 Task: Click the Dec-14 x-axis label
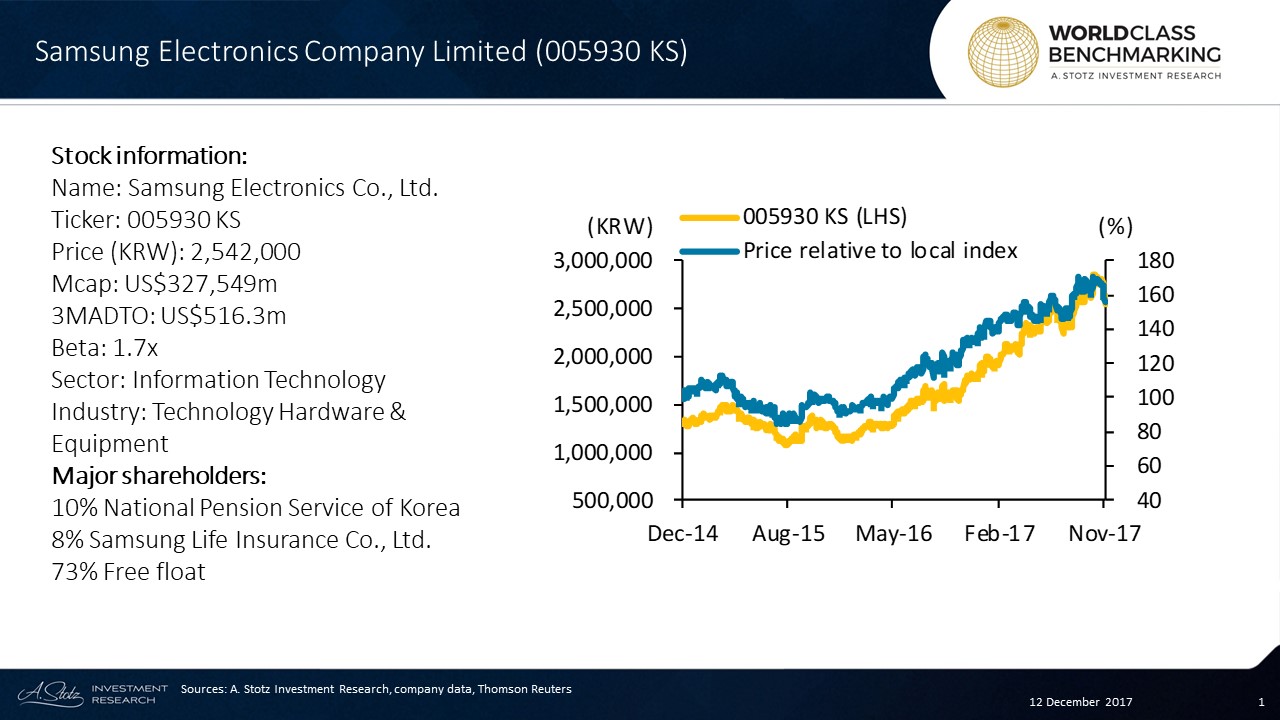683,534
